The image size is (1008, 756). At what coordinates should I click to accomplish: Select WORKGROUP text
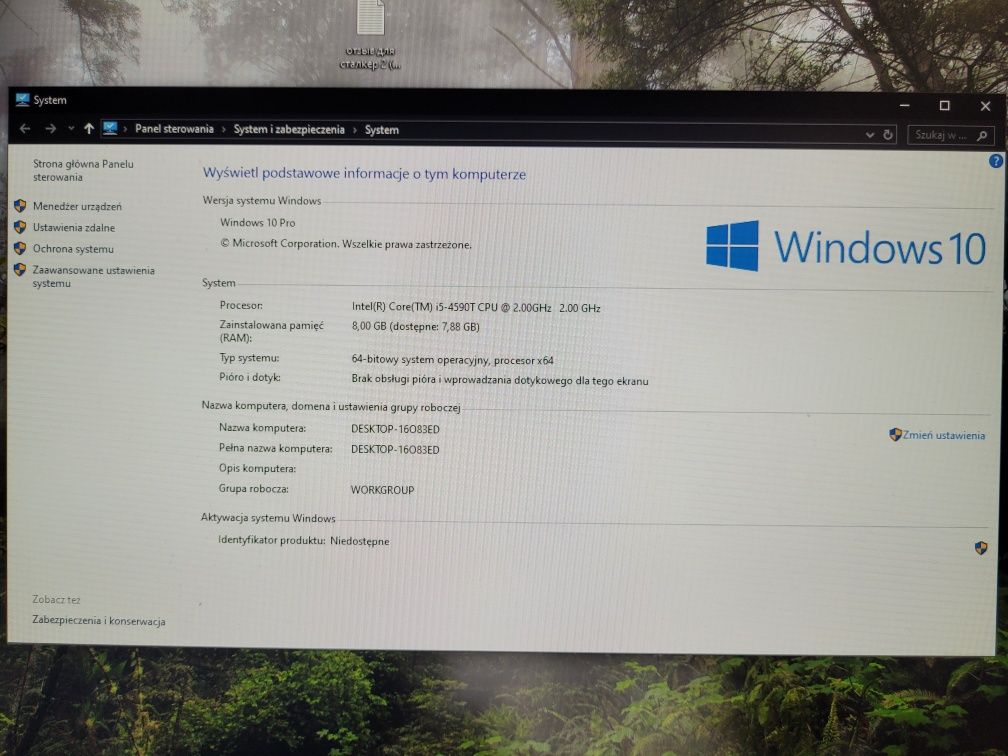tap(382, 490)
